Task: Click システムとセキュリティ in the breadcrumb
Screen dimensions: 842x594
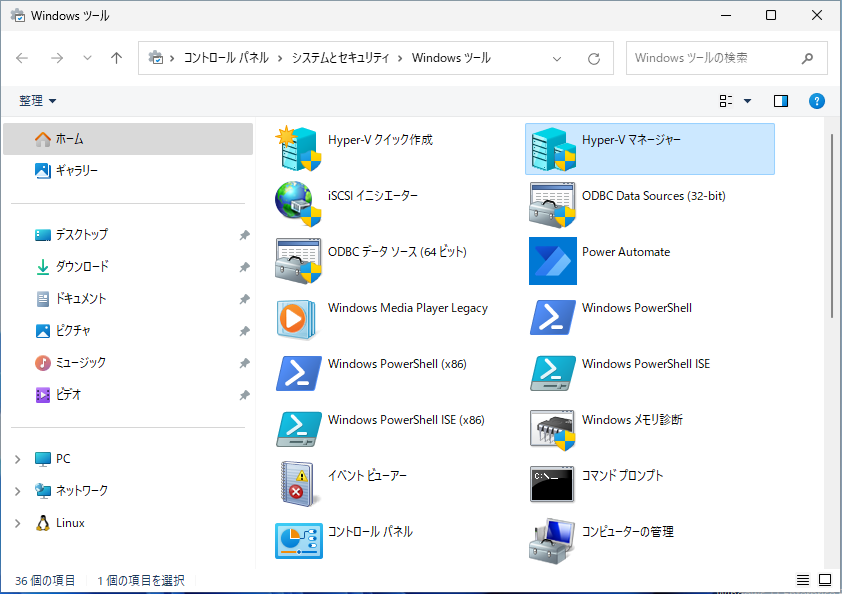Action: (x=340, y=58)
